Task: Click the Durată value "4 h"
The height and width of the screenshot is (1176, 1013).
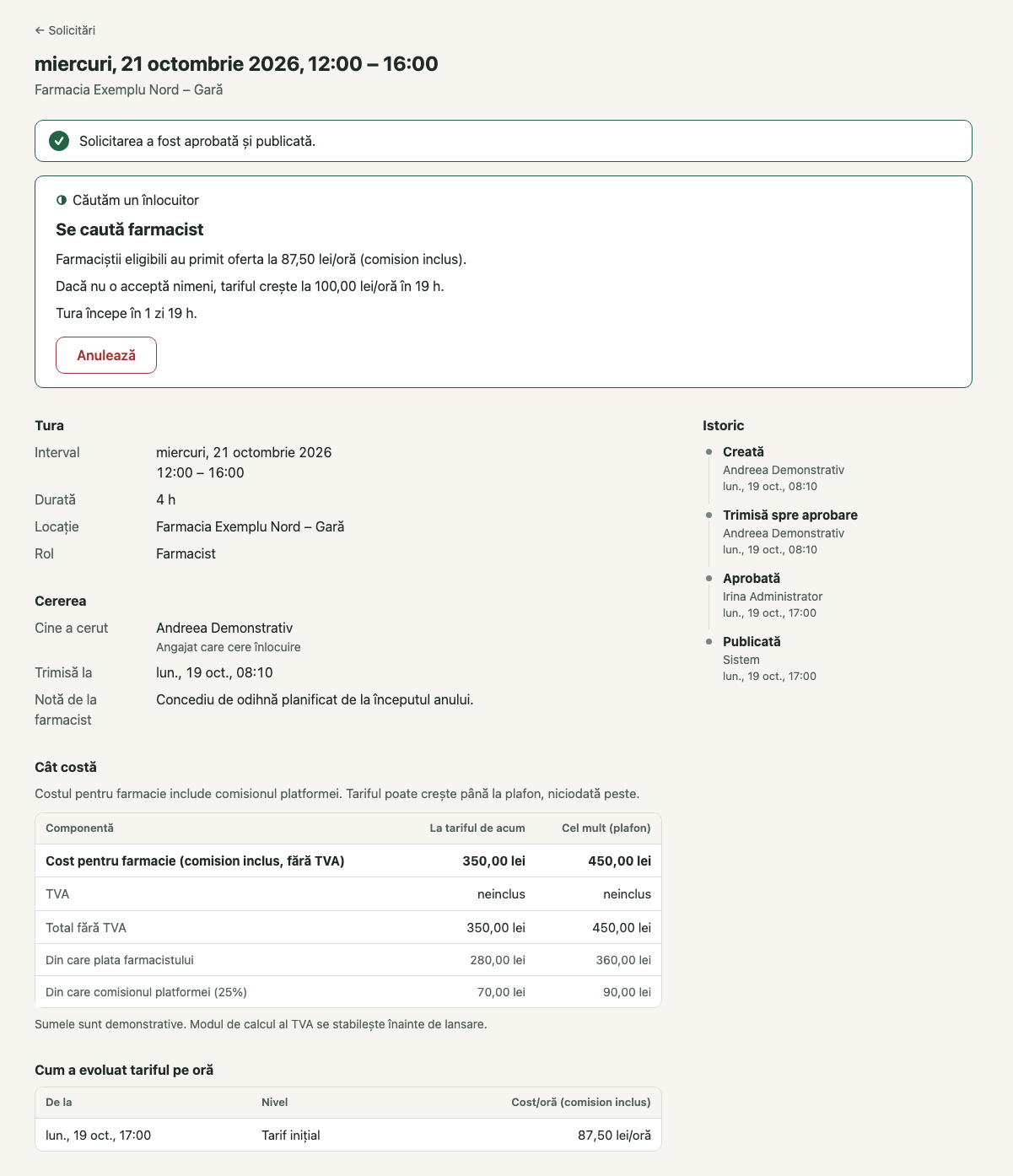Action: 166,499
